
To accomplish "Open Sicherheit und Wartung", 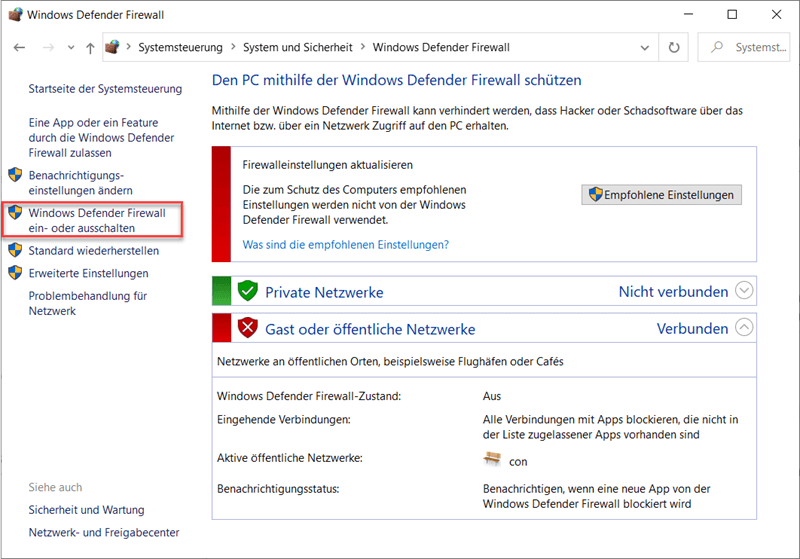I will 86,510.
